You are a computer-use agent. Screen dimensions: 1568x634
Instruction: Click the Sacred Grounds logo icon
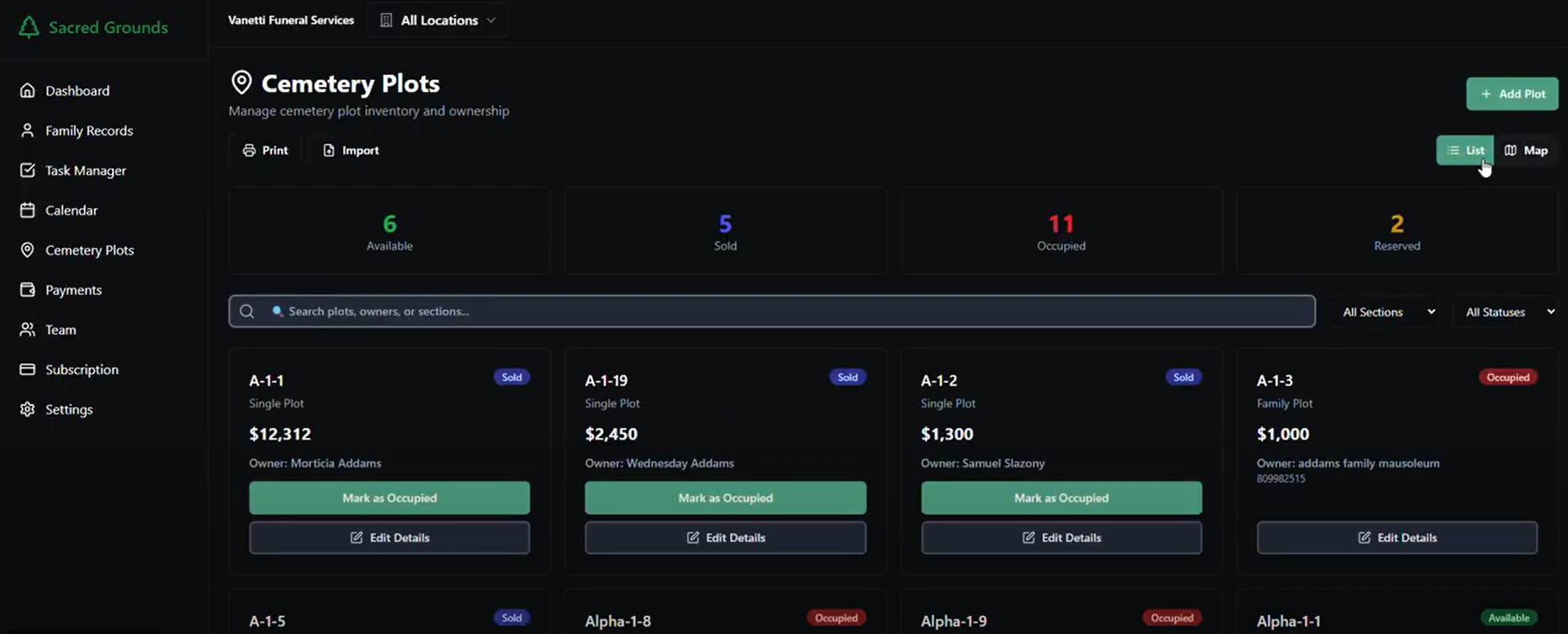click(29, 27)
